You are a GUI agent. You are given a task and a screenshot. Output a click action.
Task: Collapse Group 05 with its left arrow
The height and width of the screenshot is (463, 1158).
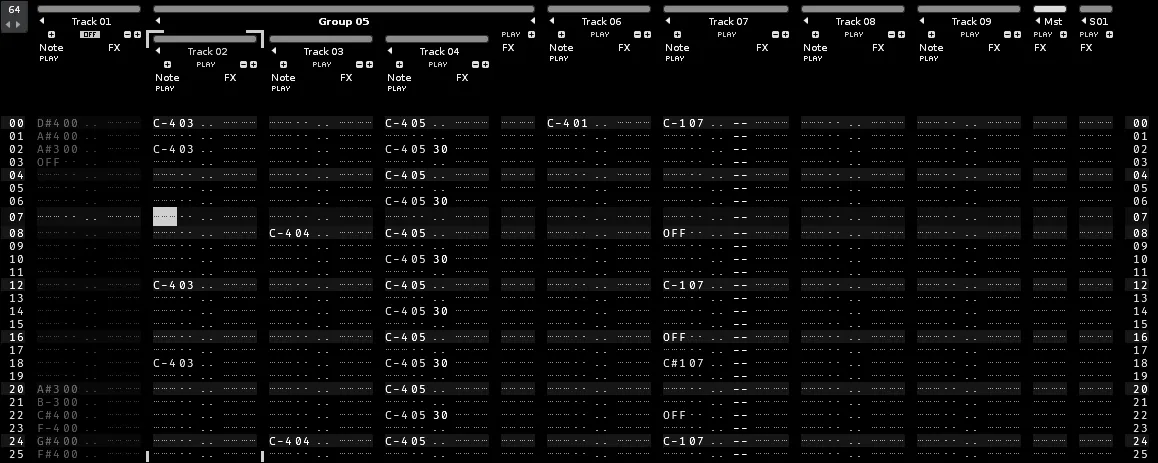click(x=158, y=21)
